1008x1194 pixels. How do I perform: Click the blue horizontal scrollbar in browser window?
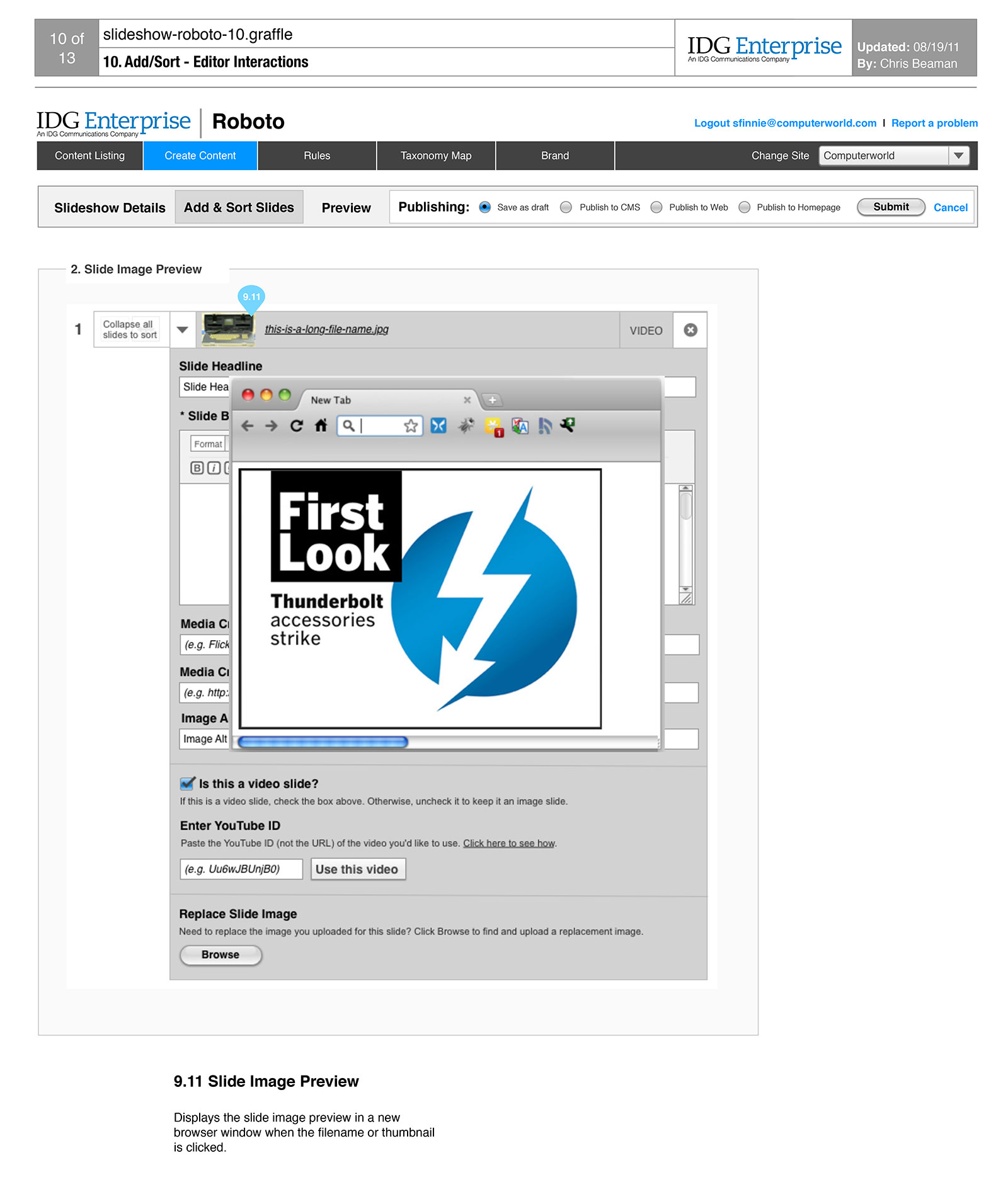pyautogui.click(x=323, y=742)
